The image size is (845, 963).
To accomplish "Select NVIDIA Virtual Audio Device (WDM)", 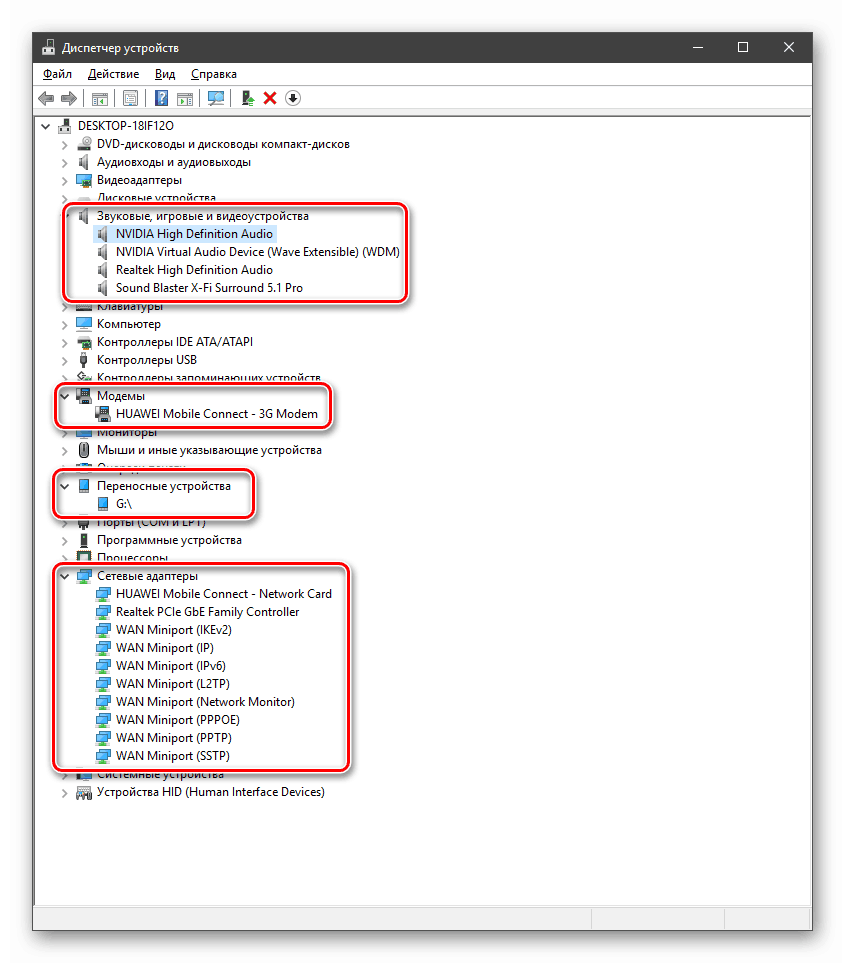I will 258,252.
